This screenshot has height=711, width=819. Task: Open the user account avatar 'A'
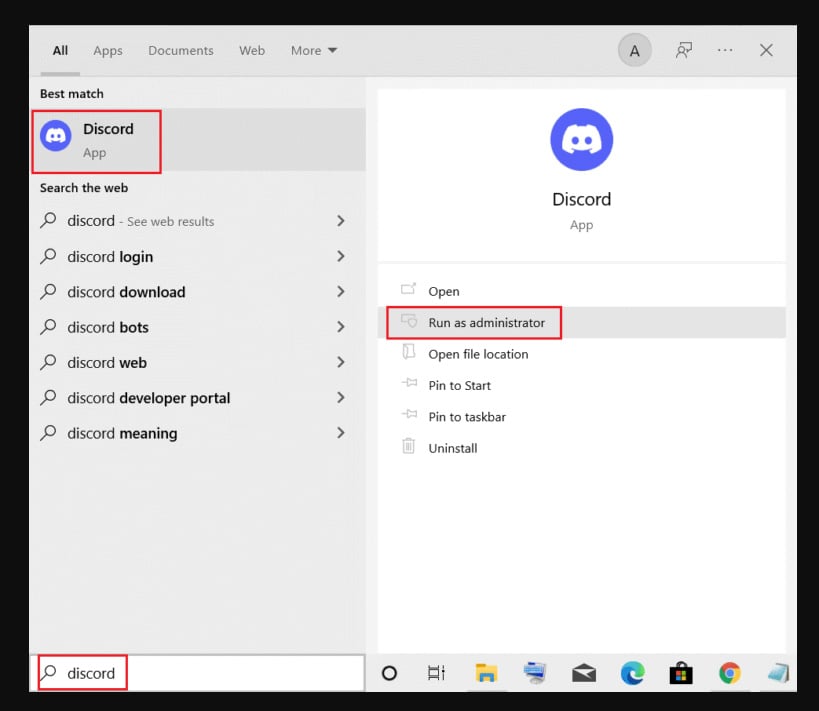pos(634,50)
